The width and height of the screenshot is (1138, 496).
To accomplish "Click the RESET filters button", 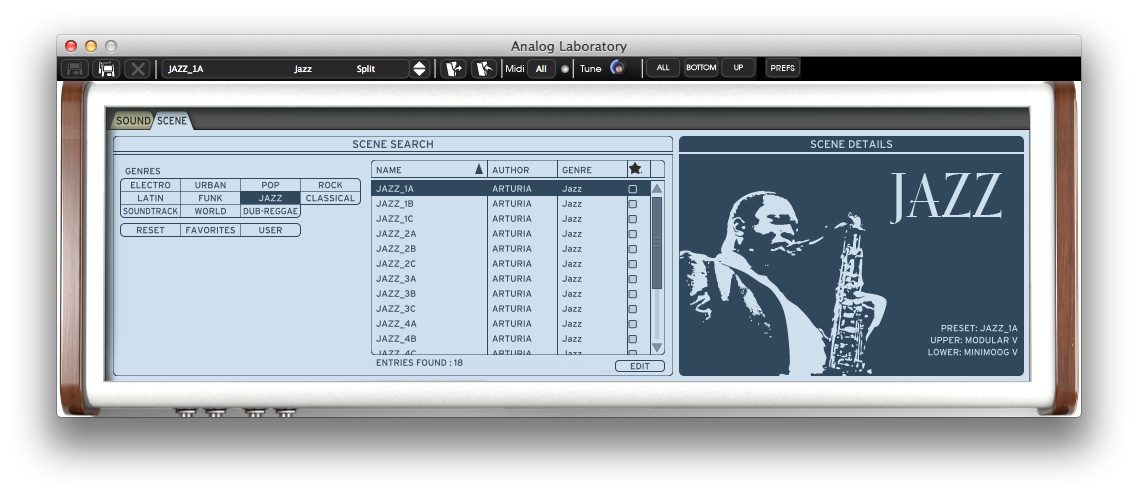I will 150,230.
